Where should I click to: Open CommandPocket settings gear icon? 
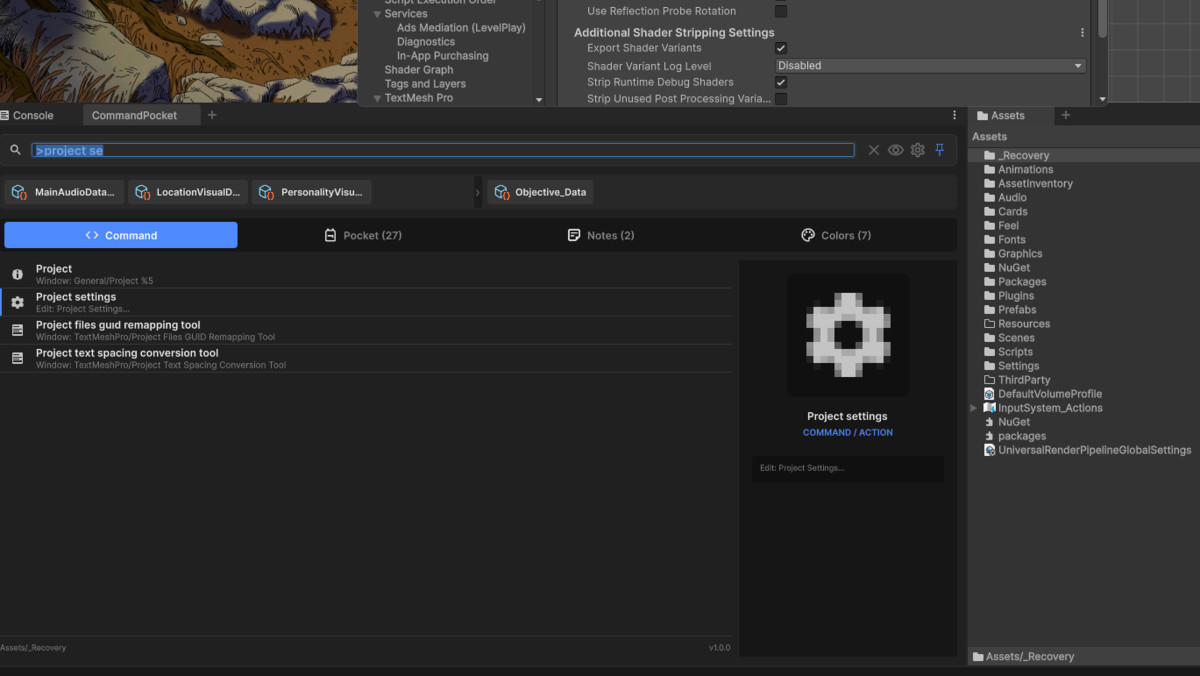pos(918,150)
